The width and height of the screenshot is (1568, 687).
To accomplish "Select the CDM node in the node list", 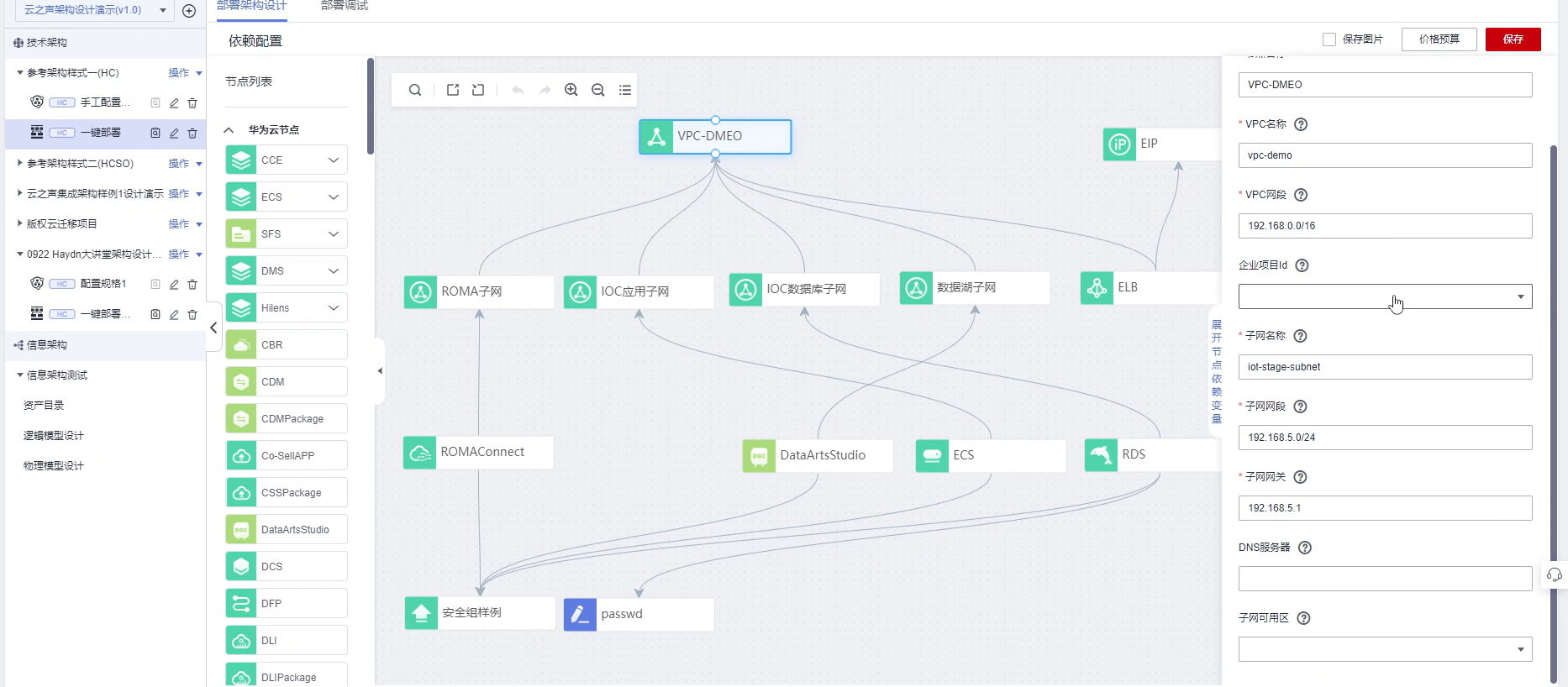I will pyautogui.click(x=287, y=382).
